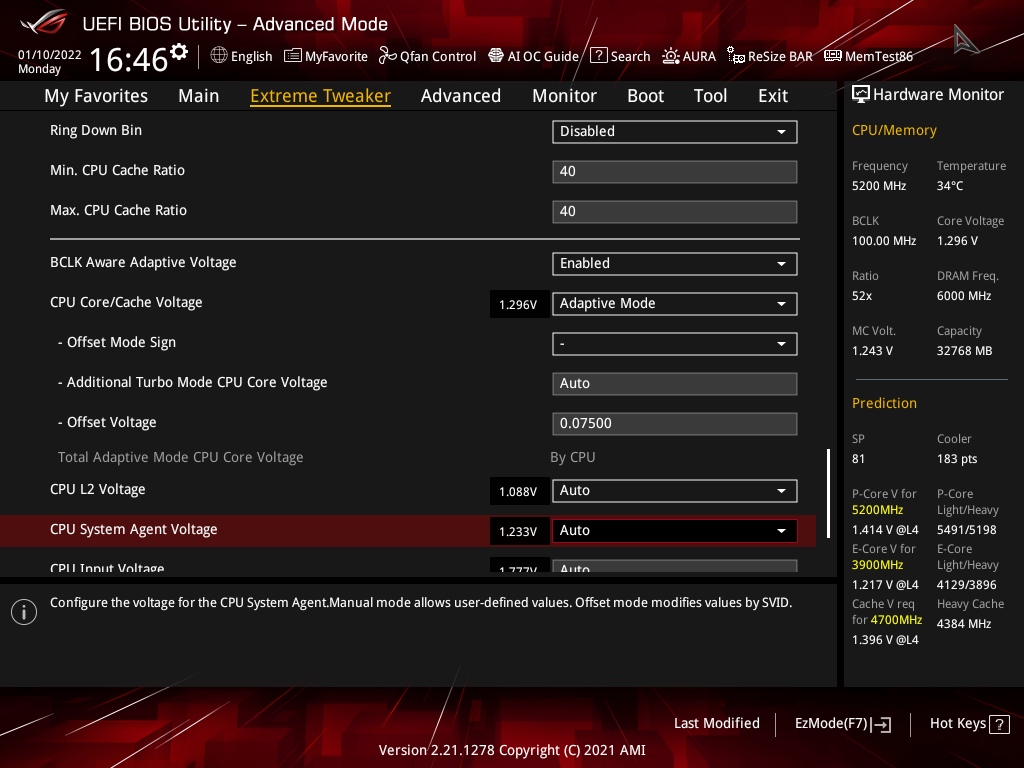
Task: Open Hot Keys question-mark icon
Action: 999,724
